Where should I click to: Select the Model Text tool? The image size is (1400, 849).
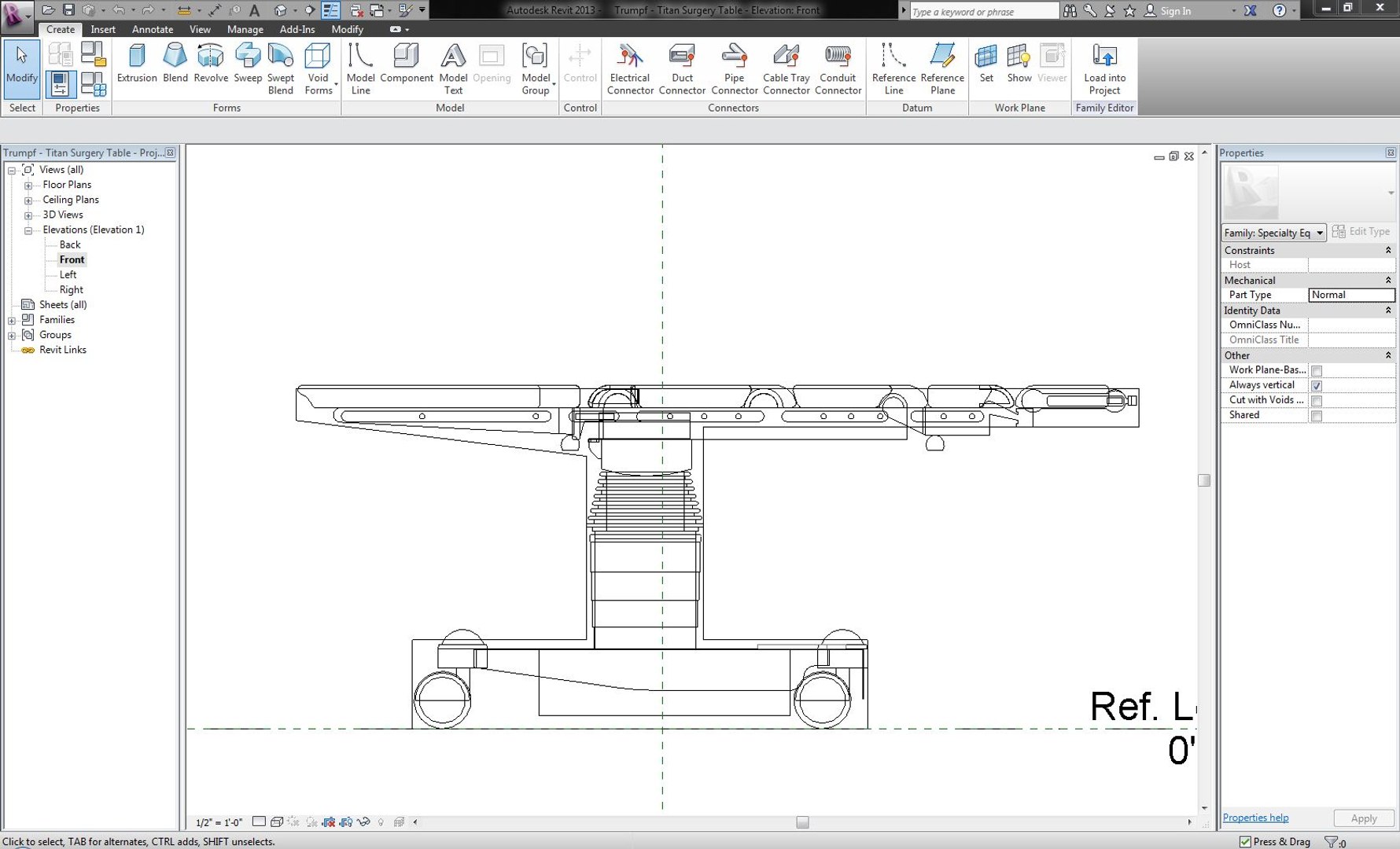(x=453, y=68)
